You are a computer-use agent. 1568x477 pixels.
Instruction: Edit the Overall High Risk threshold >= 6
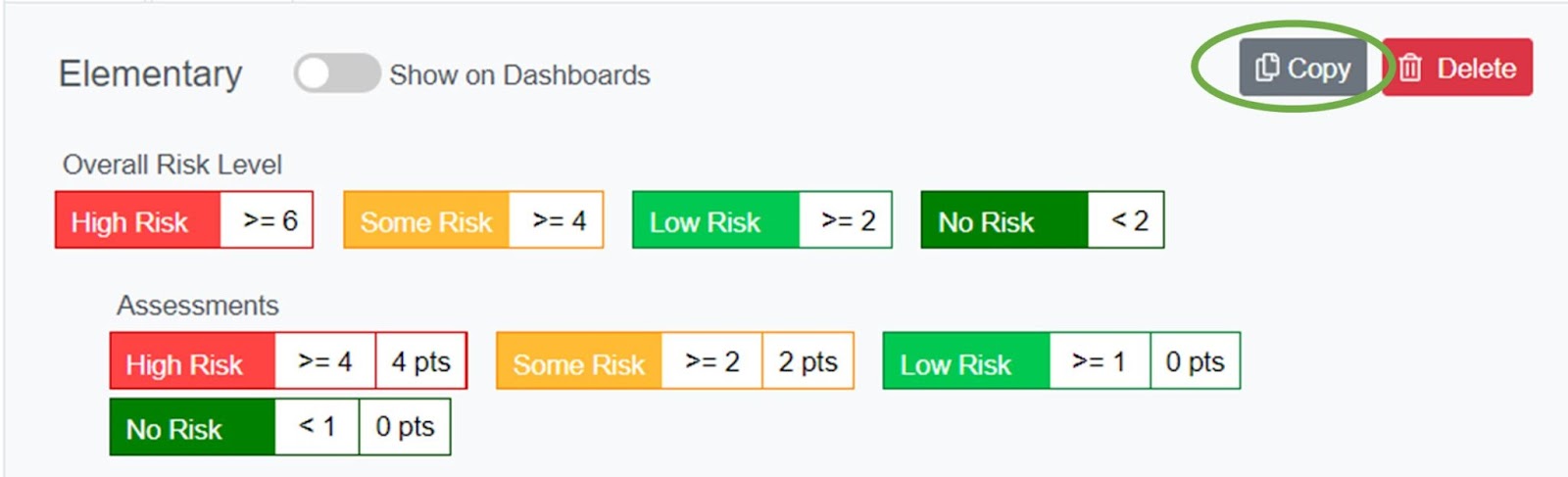tap(268, 220)
